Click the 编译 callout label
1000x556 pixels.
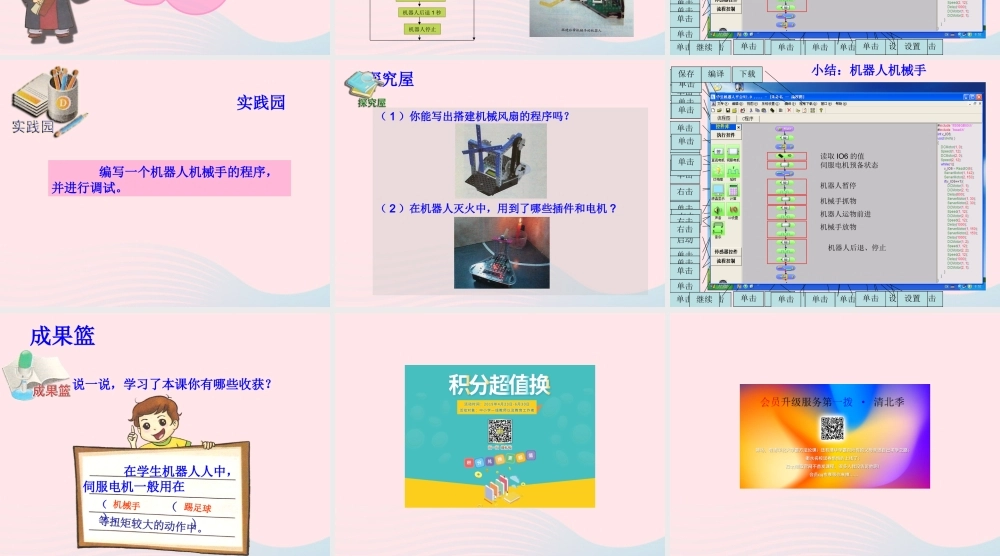[716, 74]
